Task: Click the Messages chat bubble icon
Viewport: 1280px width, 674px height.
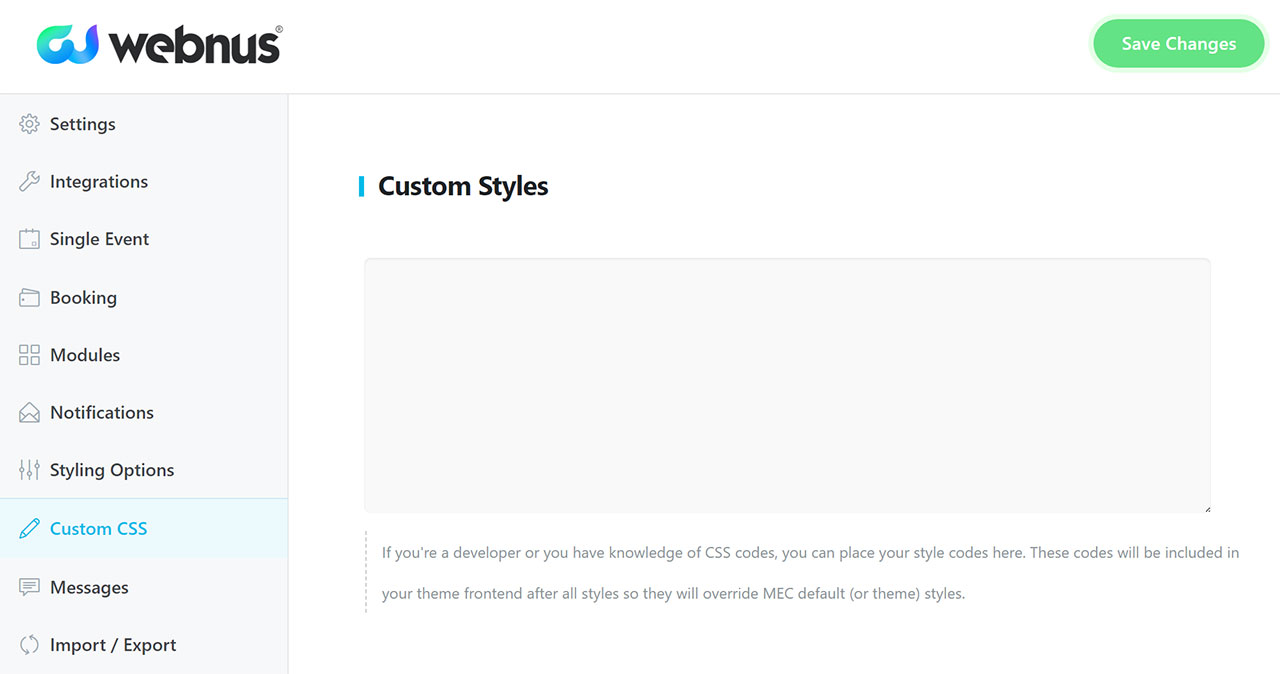Action: tap(29, 587)
